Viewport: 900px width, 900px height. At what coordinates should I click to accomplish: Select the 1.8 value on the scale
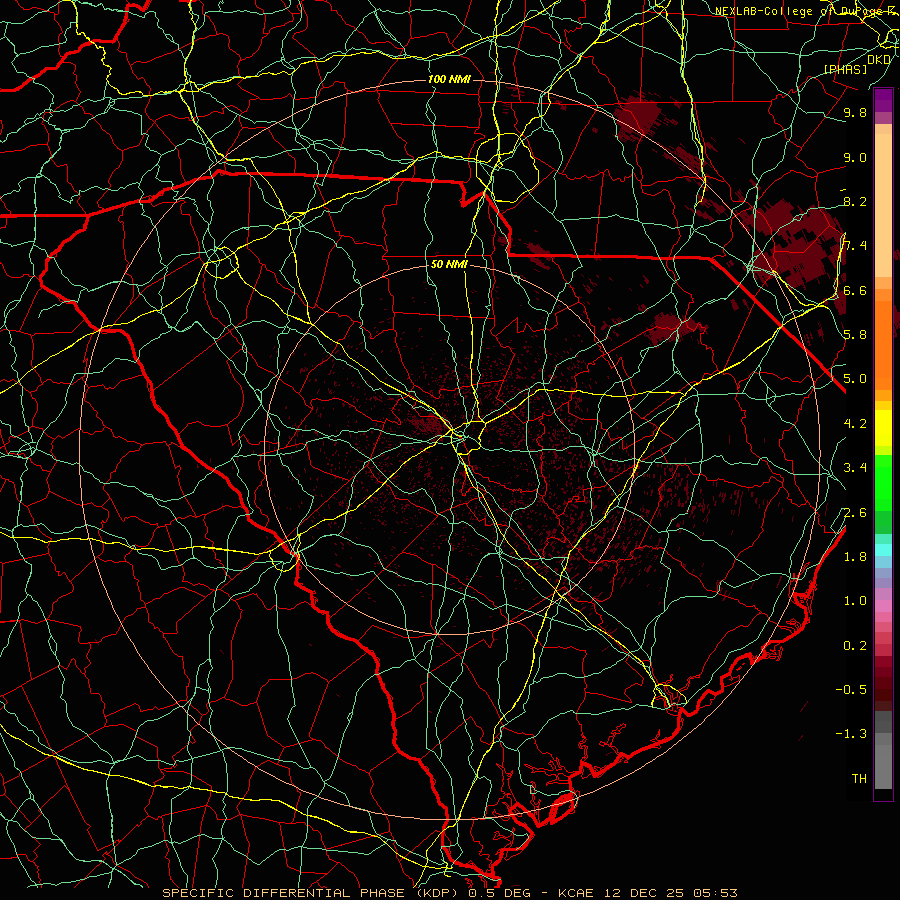click(x=855, y=557)
